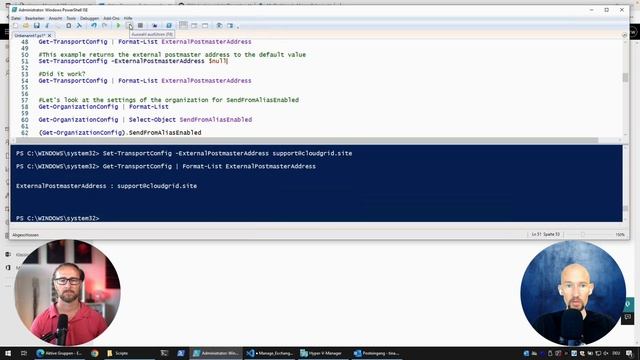Open the Debuggen menu
The width and height of the screenshot is (640, 360).
(x=89, y=18)
